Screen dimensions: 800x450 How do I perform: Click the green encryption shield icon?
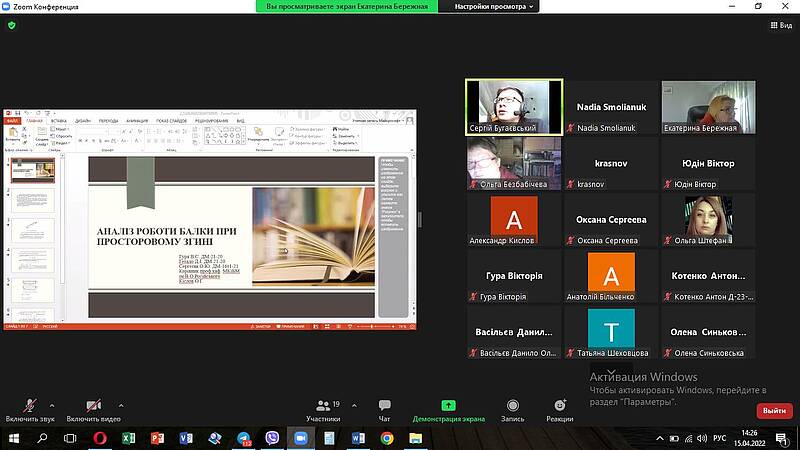pyautogui.click(x=12, y=25)
